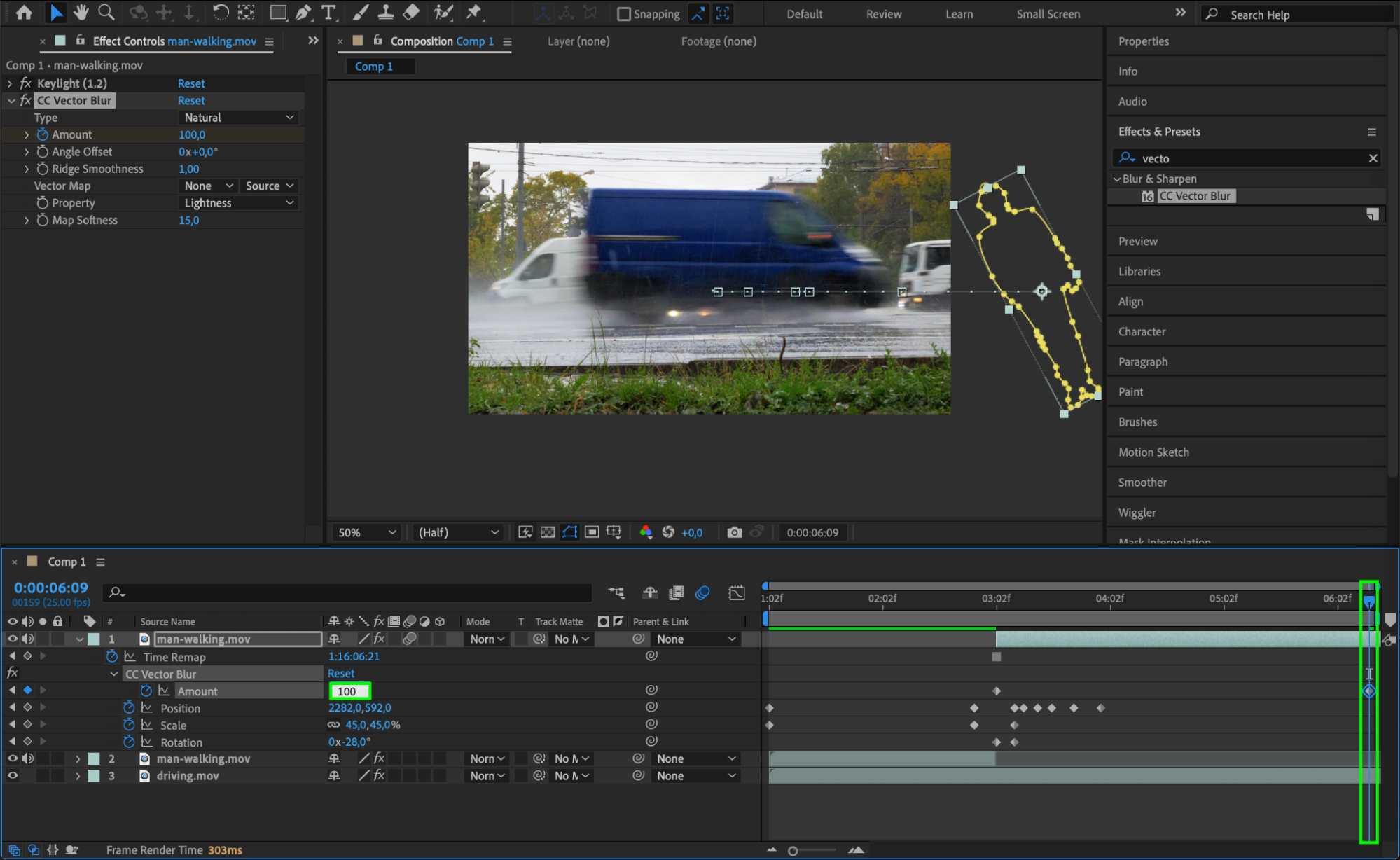
Task: Hide the driving.mov layer eye
Action: (13, 775)
